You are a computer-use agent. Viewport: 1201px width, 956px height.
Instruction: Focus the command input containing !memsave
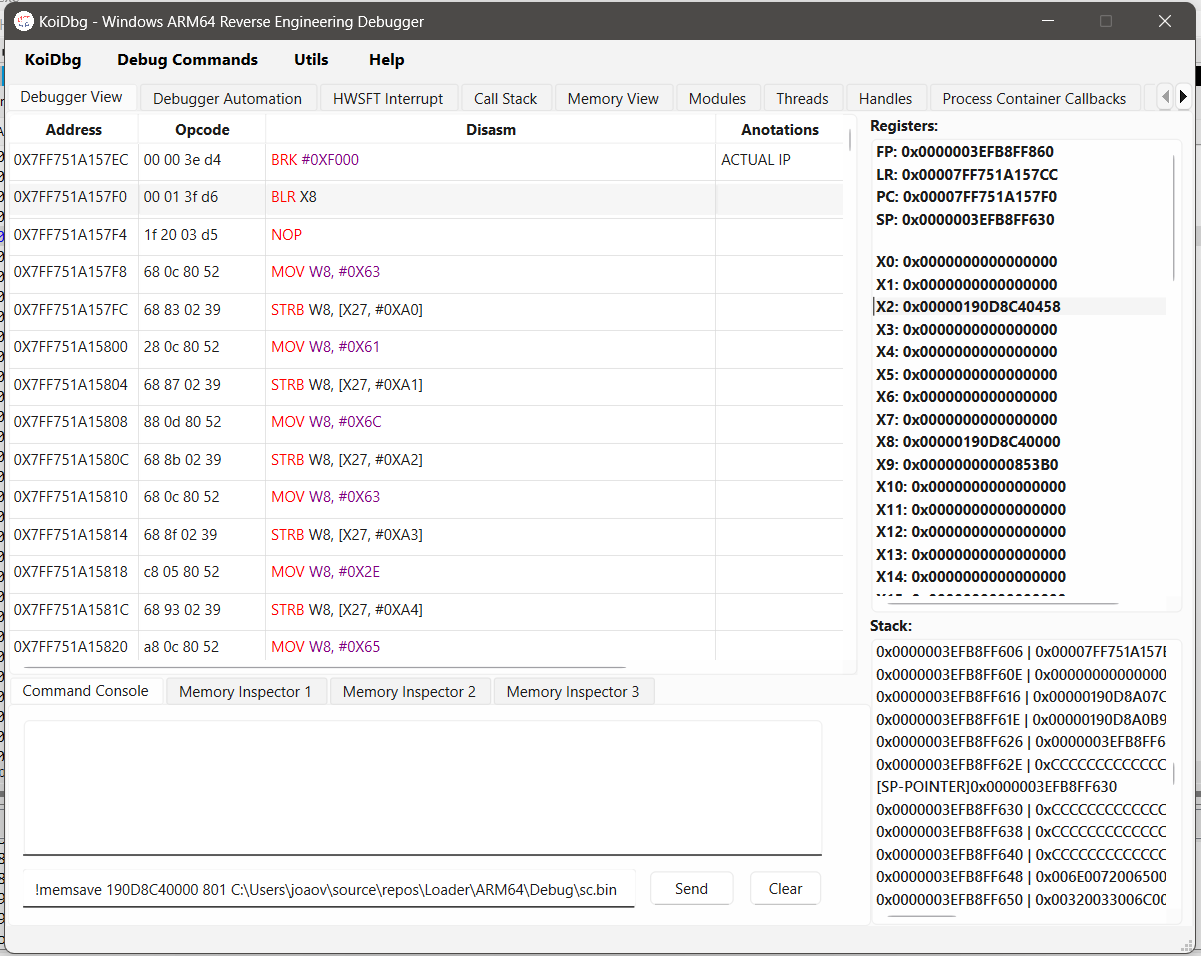[328, 888]
